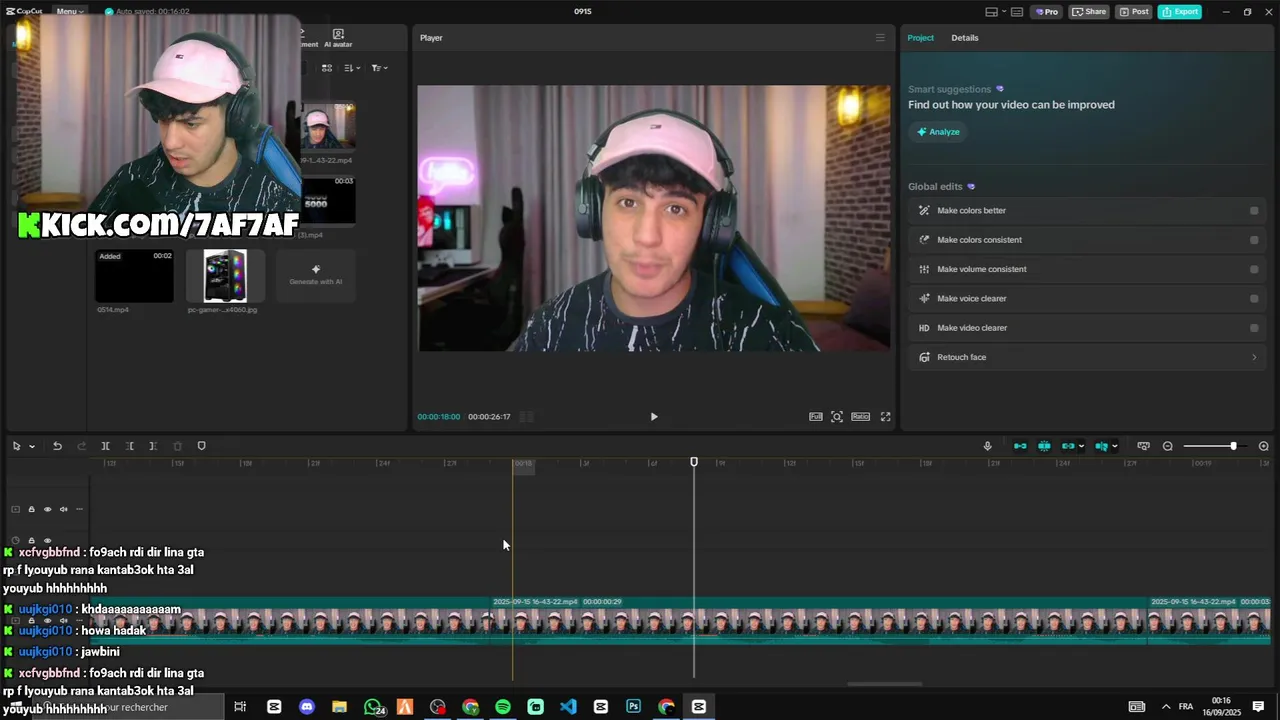The image size is (1280, 720).
Task: Toggle Make volume consistent option
Action: [x=1254, y=269]
